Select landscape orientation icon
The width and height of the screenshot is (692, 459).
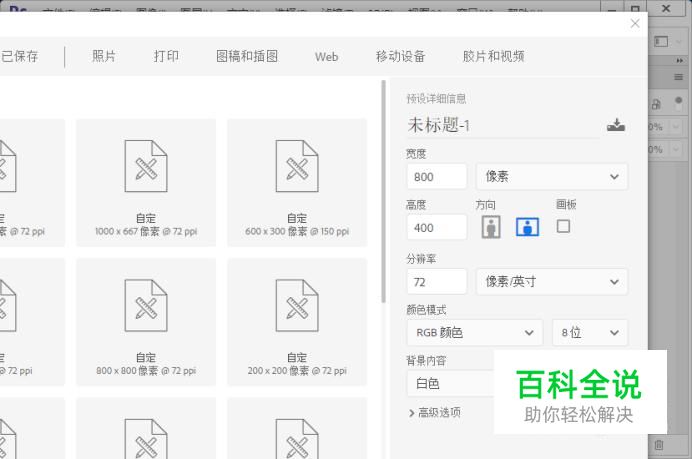(527, 227)
